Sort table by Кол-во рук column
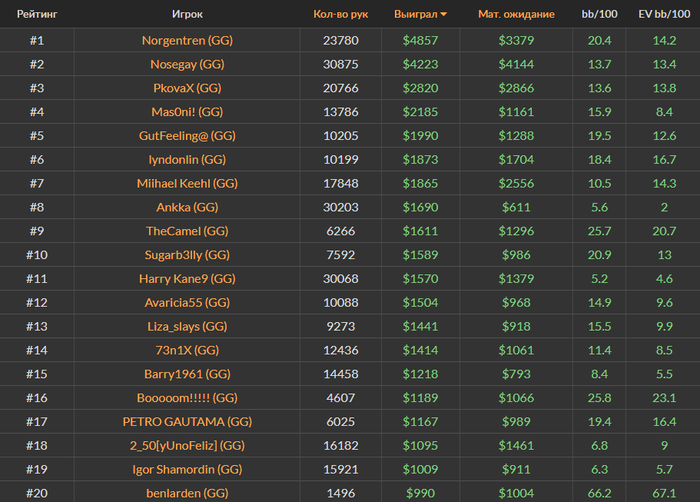 (x=340, y=15)
